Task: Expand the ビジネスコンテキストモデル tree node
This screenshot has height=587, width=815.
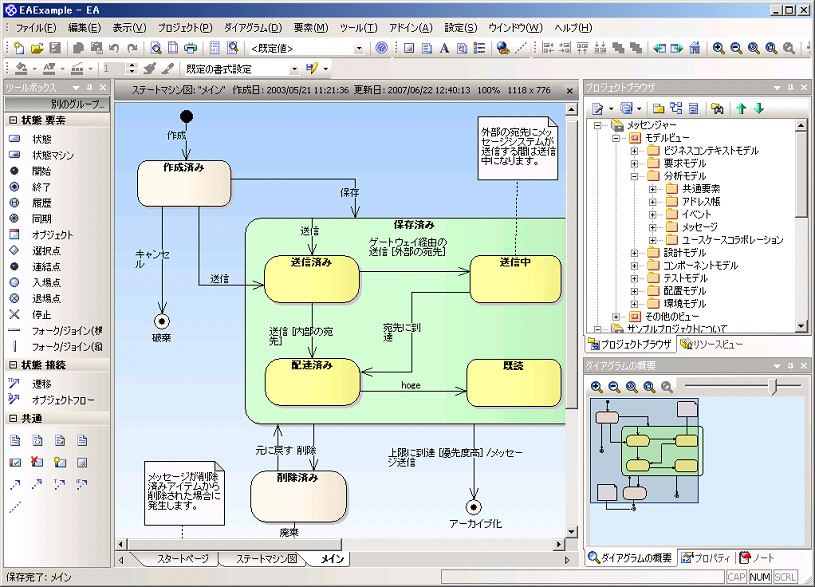Action: tap(634, 151)
